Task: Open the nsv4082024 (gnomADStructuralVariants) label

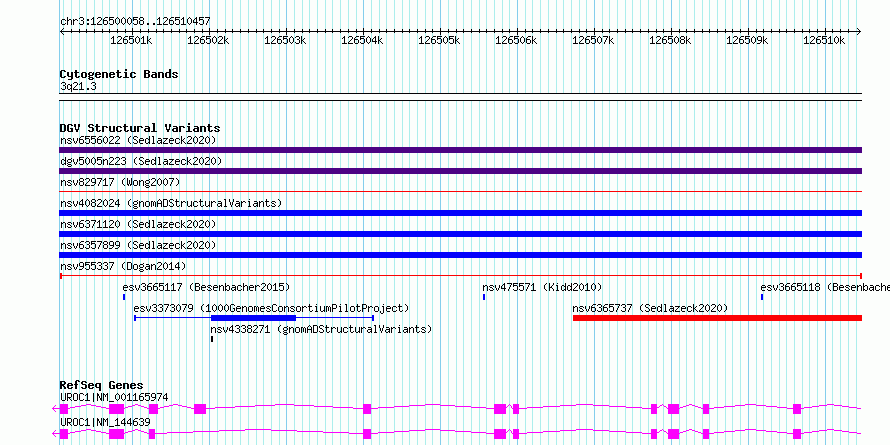Action: 171,203
